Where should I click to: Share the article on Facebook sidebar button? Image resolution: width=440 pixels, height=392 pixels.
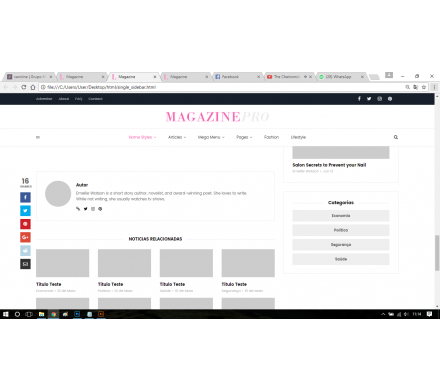tap(25, 197)
